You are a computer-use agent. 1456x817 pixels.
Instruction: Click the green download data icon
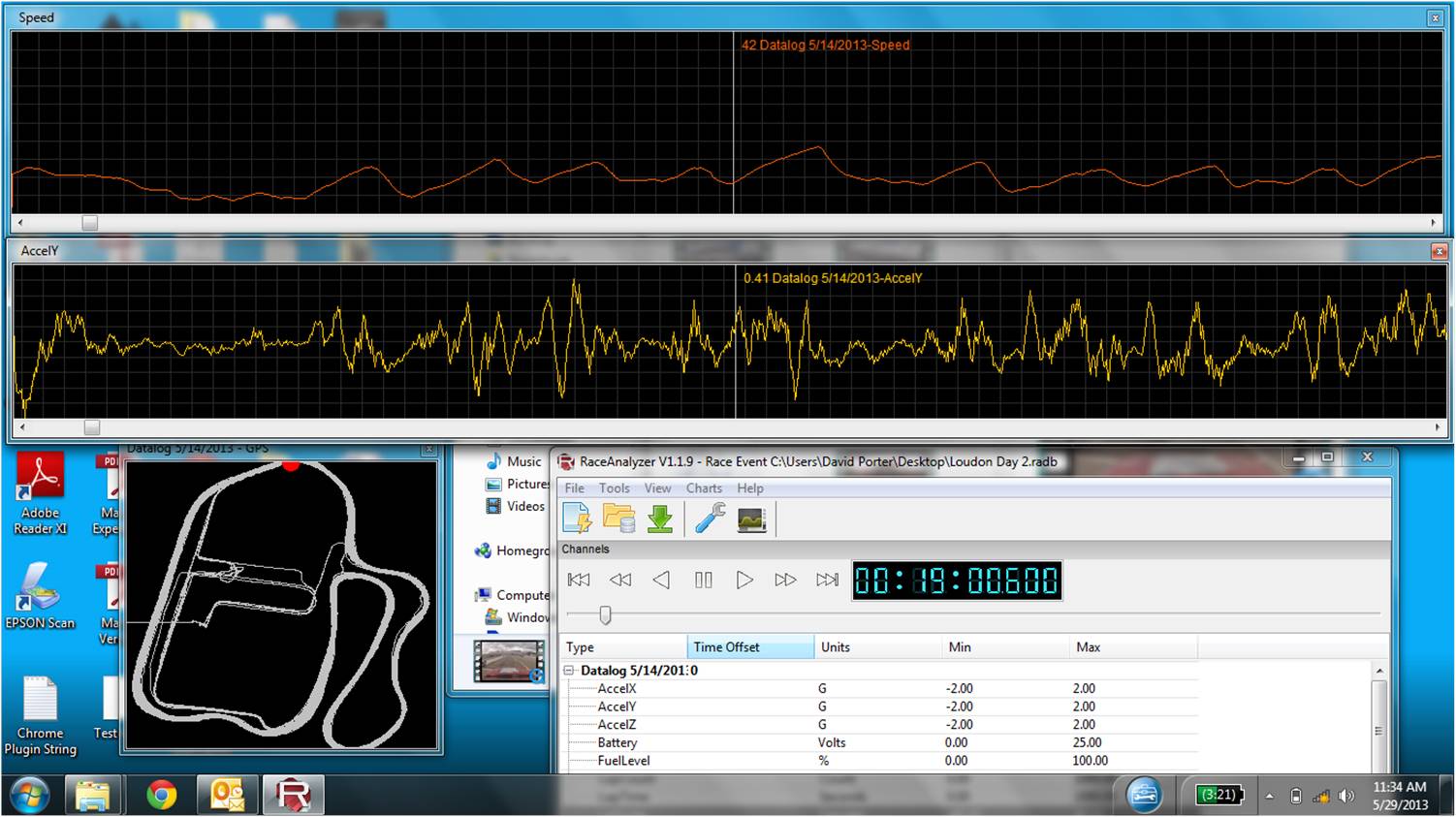click(x=660, y=518)
